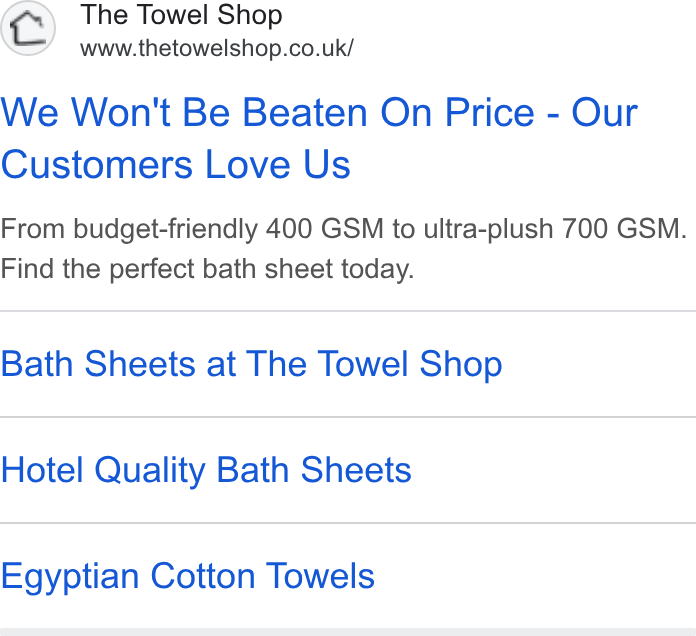Click the description line about 400 GSM
The height and width of the screenshot is (636, 696).
tap(344, 229)
